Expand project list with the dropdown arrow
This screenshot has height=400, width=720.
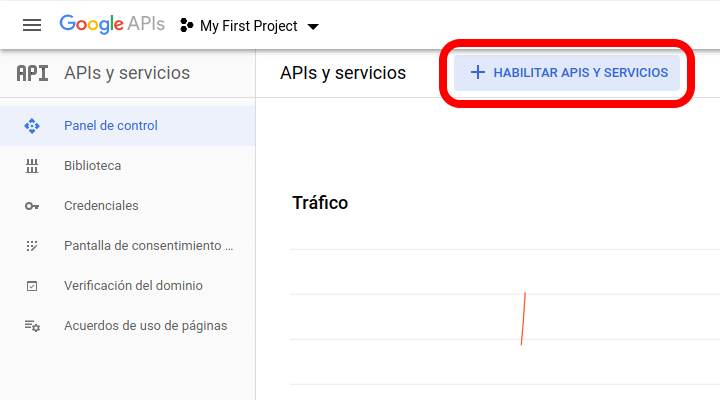[313, 27]
